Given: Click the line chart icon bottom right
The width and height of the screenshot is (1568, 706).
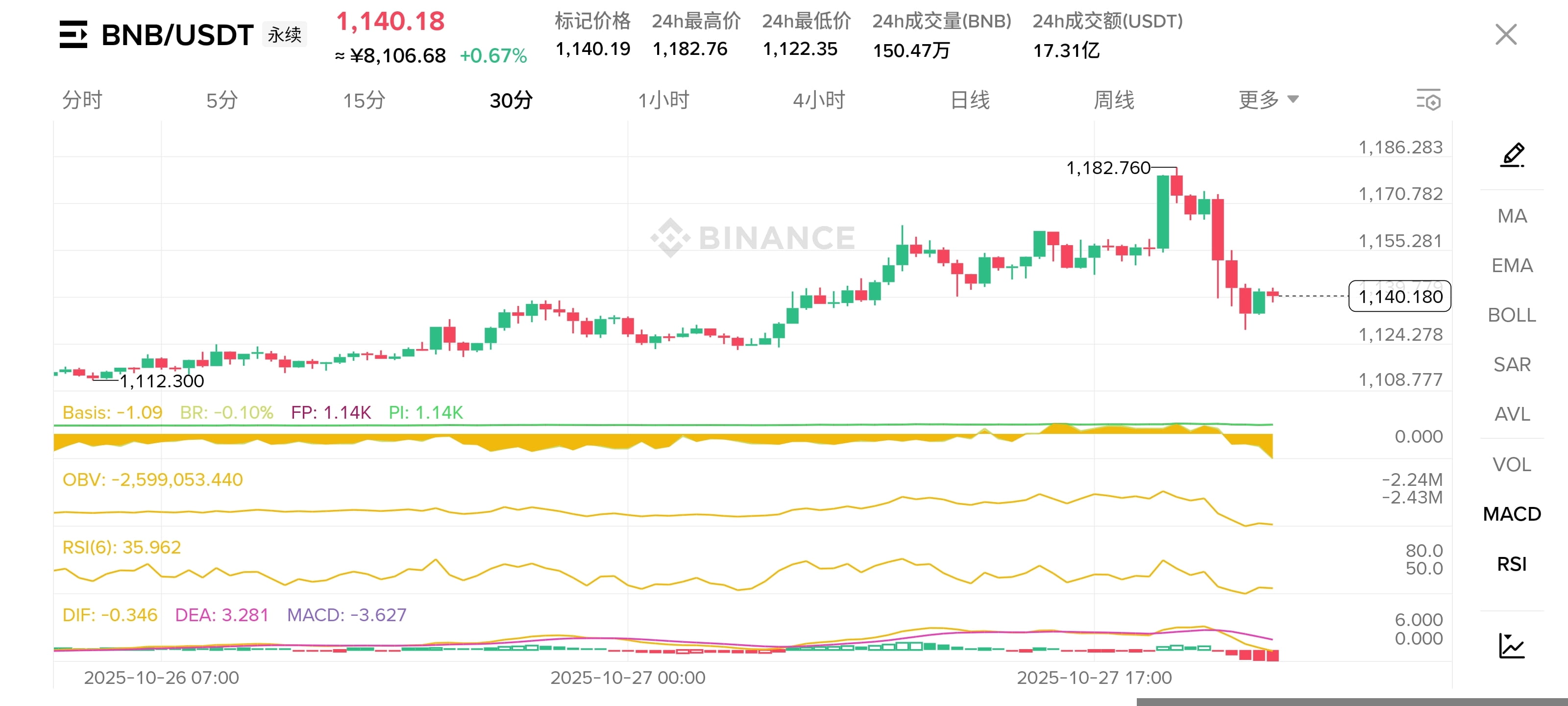Looking at the screenshot, I should point(1512,645).
